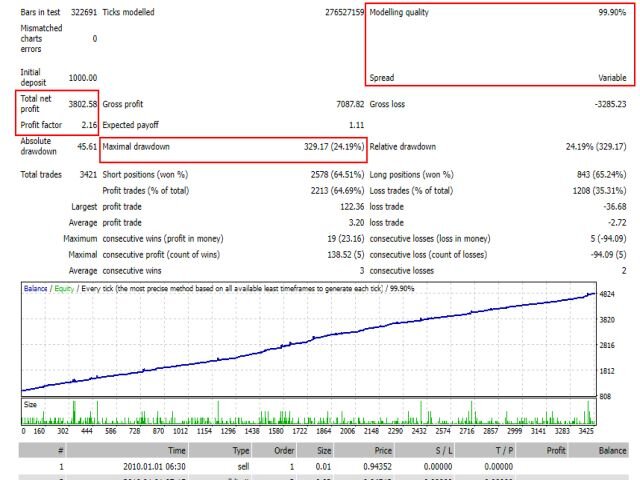640x480 pixels.
Task: Select largest loss trade value -36.68
Action: tap(615, 207)
